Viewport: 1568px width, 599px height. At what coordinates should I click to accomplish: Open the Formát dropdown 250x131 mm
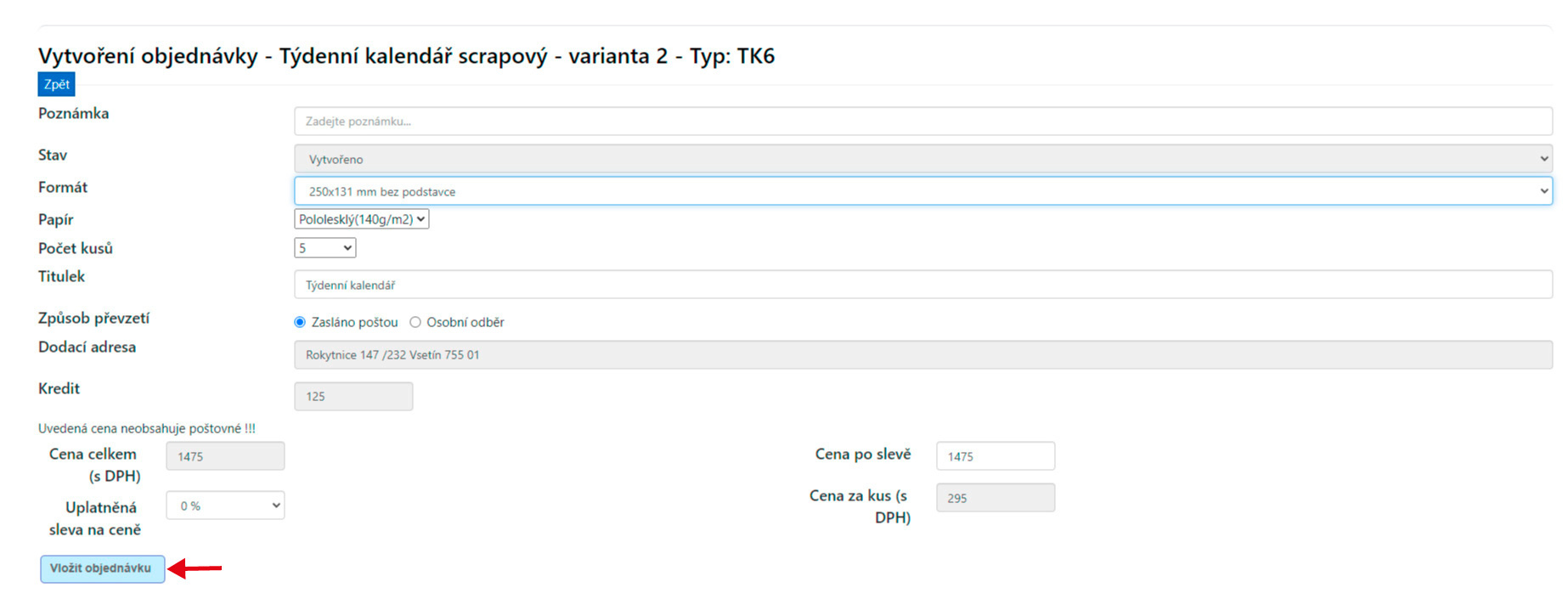tap(923, 191)
